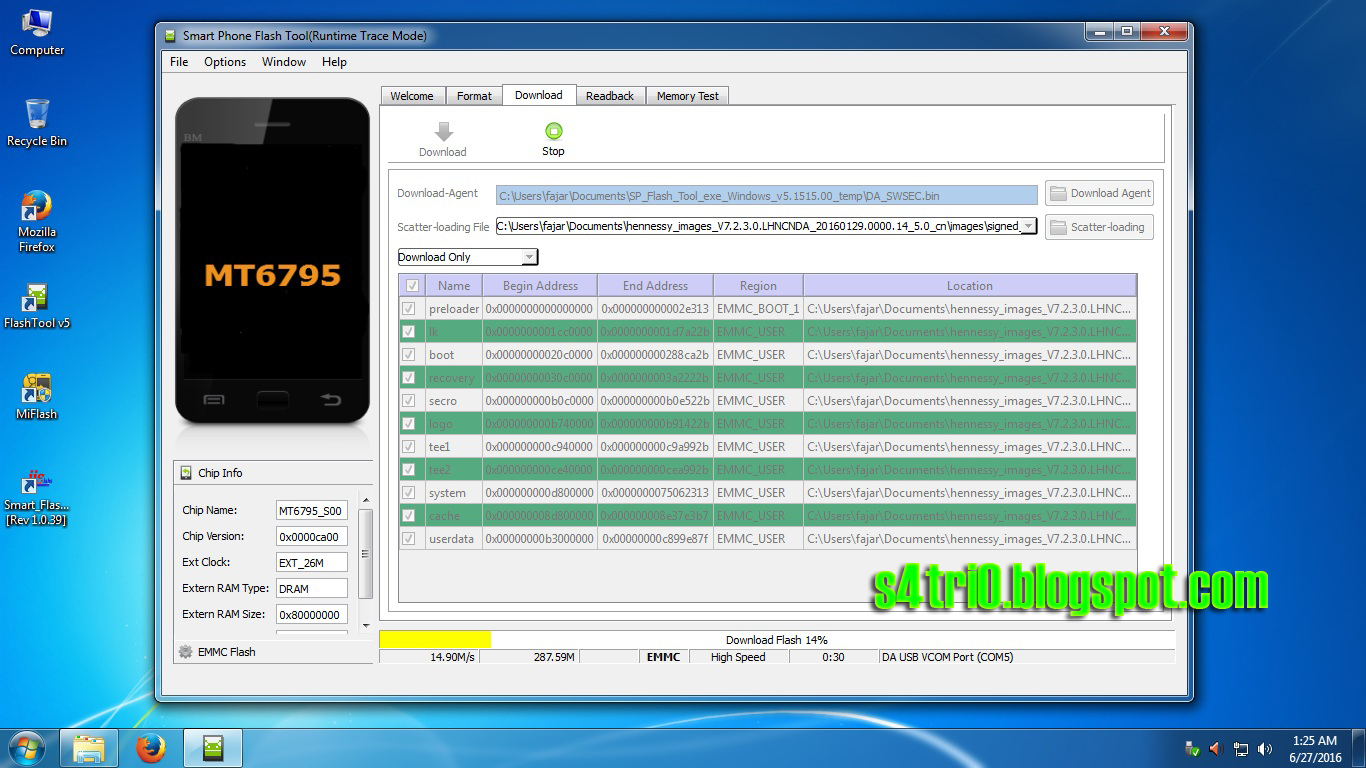Open the Windows Start button

point(27,748)
